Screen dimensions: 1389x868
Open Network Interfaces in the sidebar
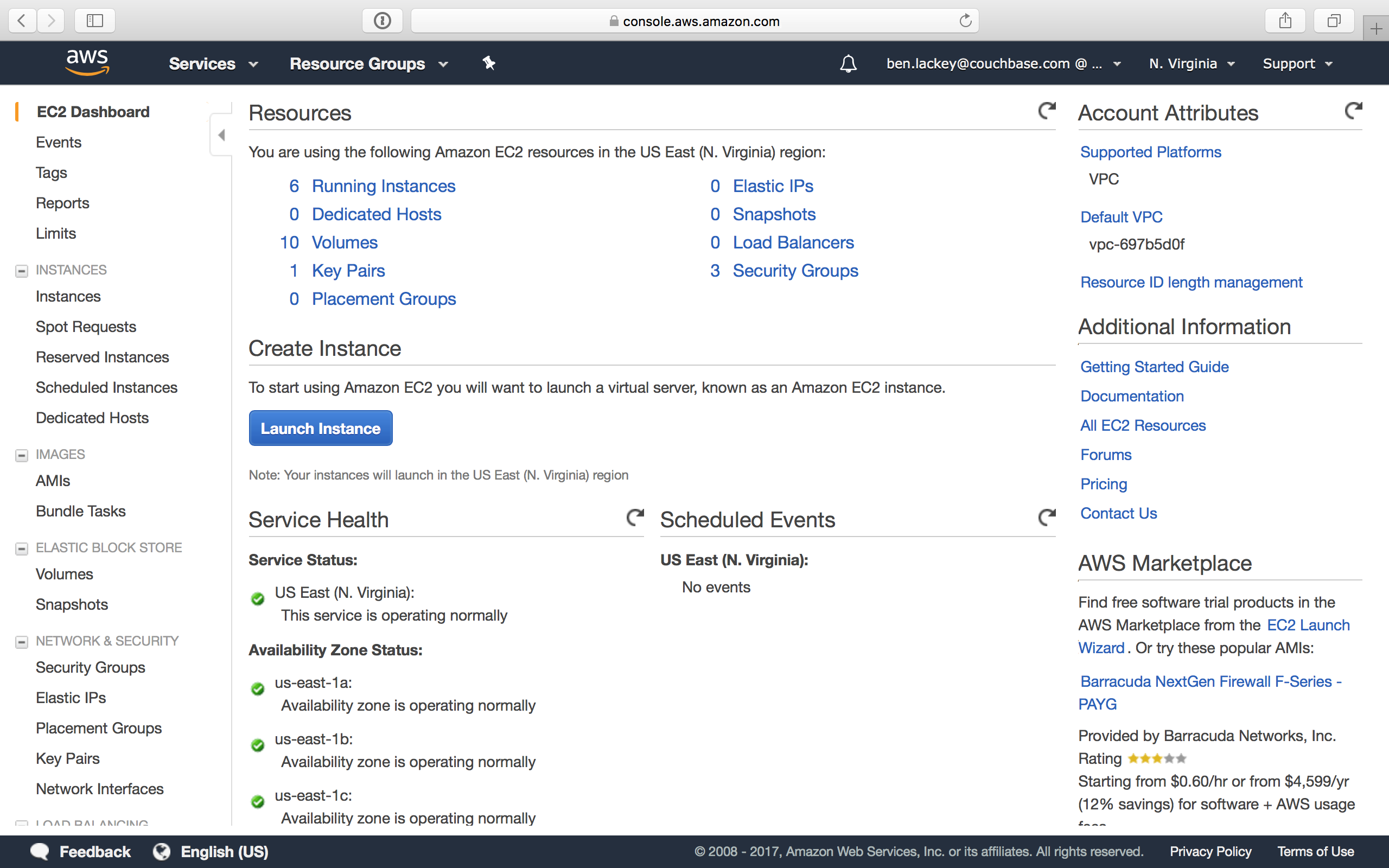[99, 789]
